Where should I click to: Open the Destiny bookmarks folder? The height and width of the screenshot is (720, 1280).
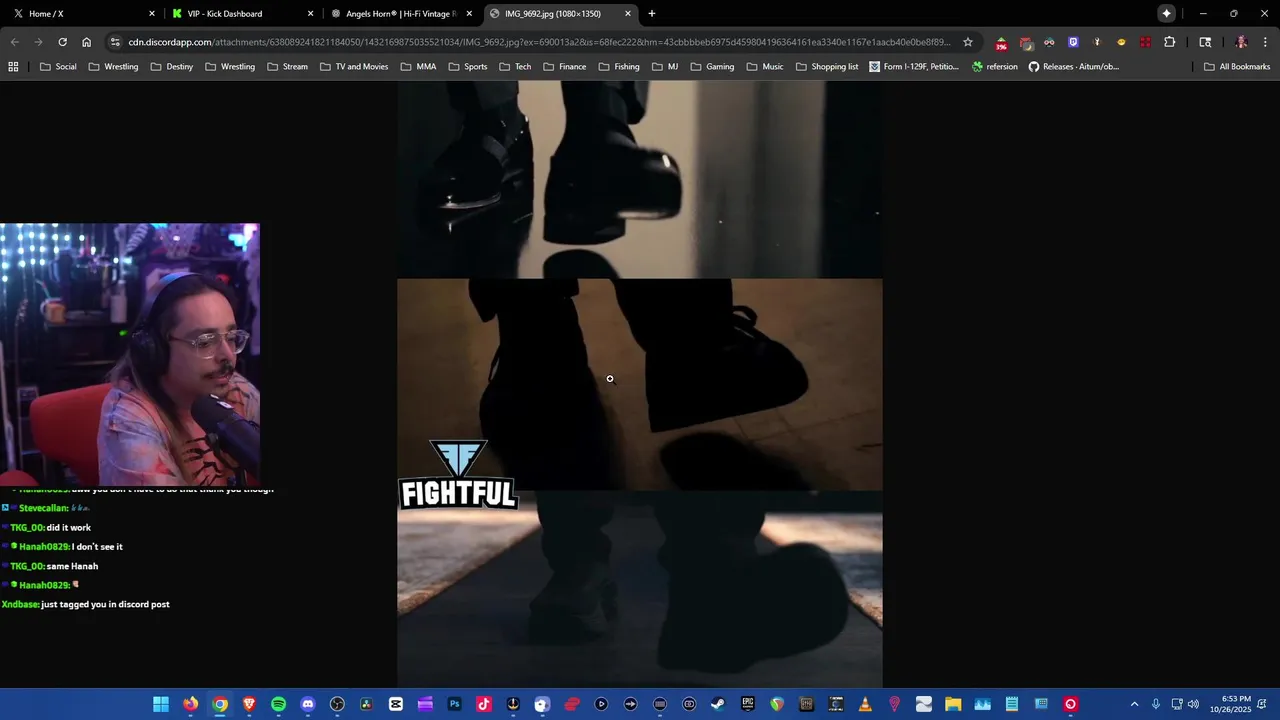(x=172, y=67)
